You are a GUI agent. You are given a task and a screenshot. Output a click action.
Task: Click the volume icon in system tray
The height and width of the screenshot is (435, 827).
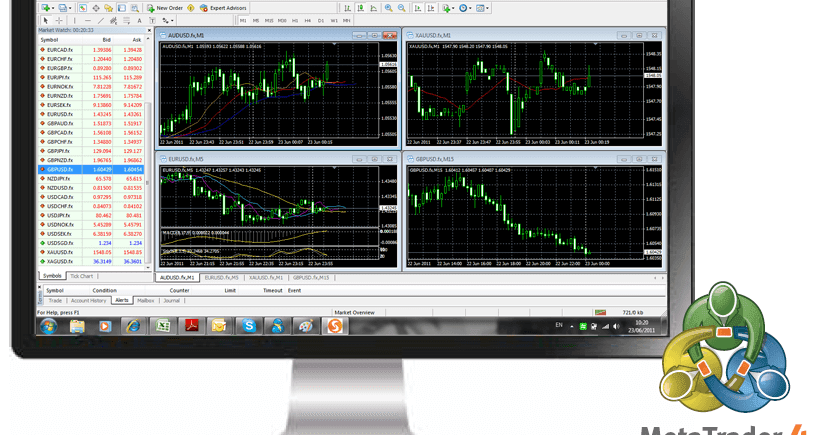pyautogui.click(x=616, y=326)
